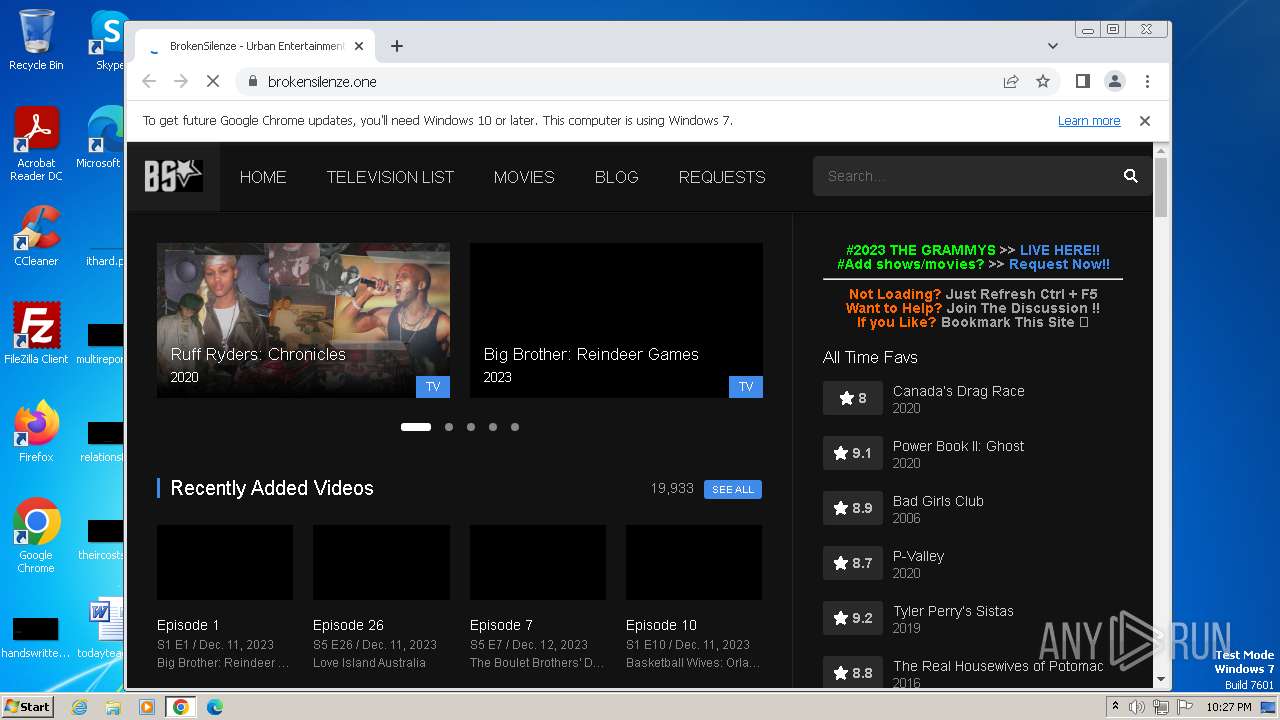Close the BrokenSilenze tab
The width and height of the screenshot is (1280, 720).
point(359,46)
